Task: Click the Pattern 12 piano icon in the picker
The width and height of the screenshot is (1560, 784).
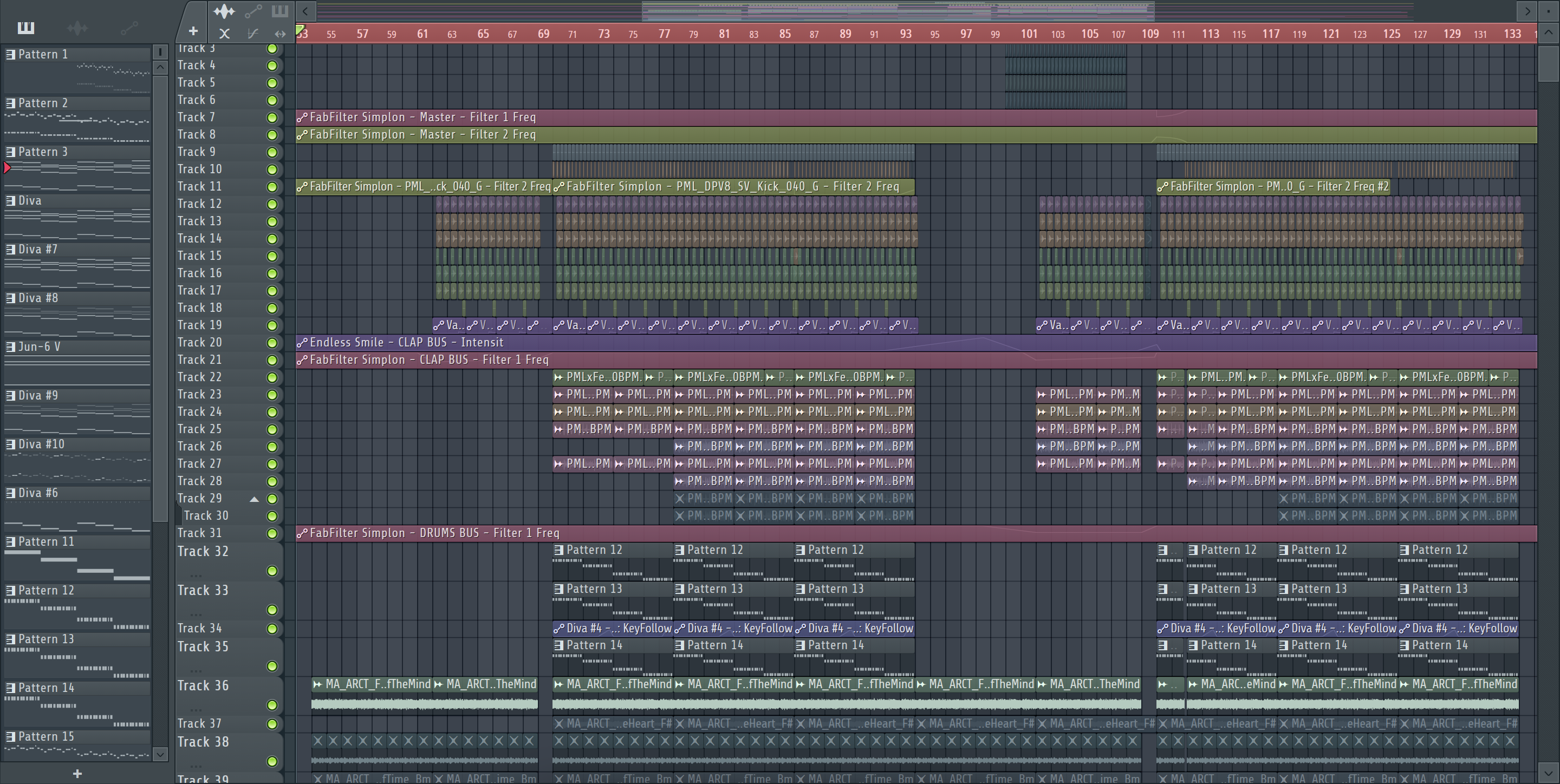Action: point(10,591)
